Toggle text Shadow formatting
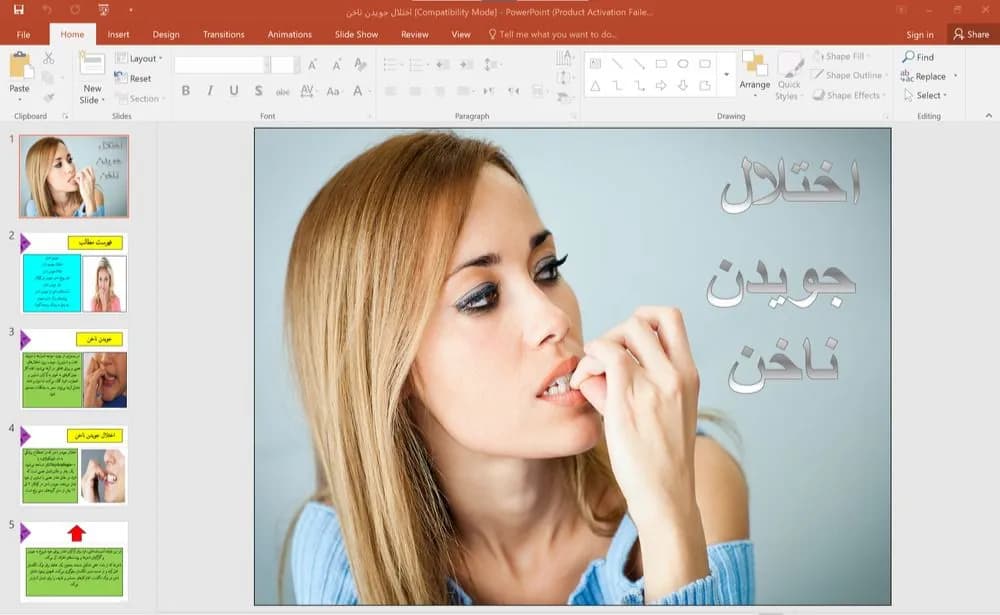 point(258,91)
